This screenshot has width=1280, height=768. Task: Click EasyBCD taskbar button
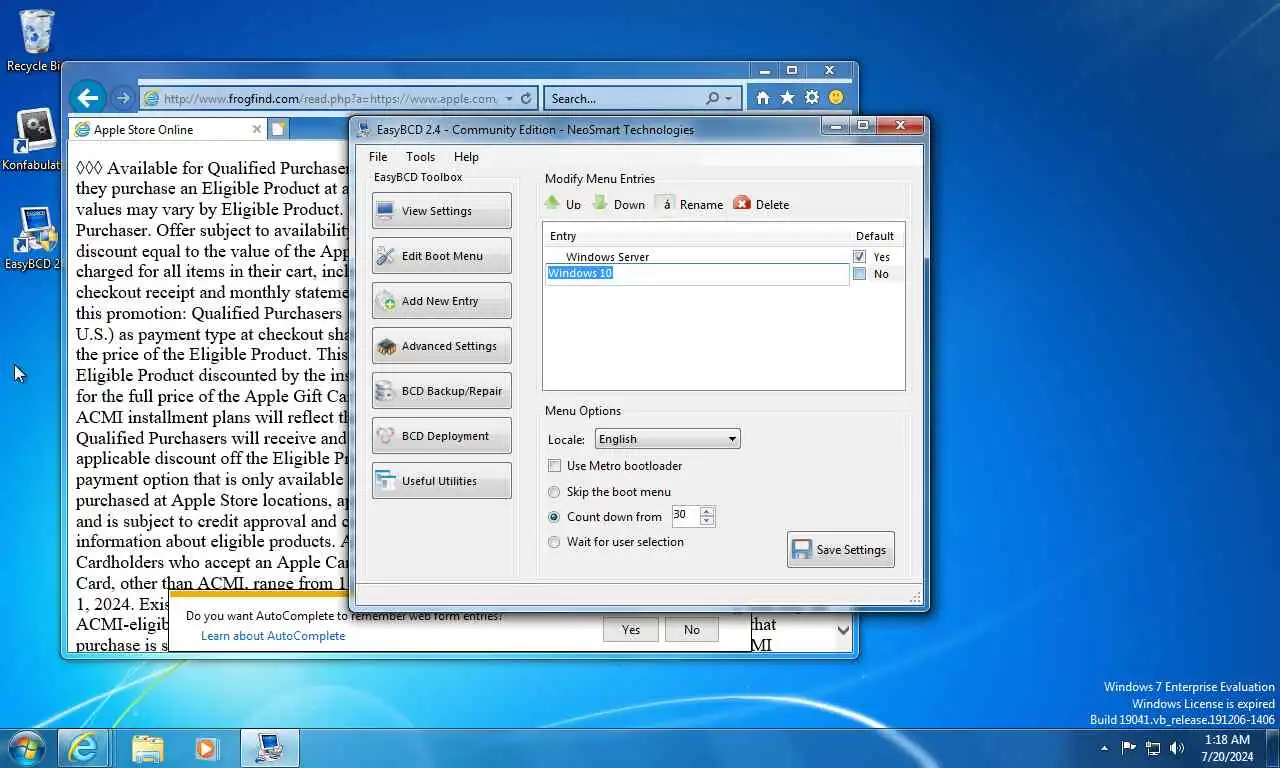point(270,748)
